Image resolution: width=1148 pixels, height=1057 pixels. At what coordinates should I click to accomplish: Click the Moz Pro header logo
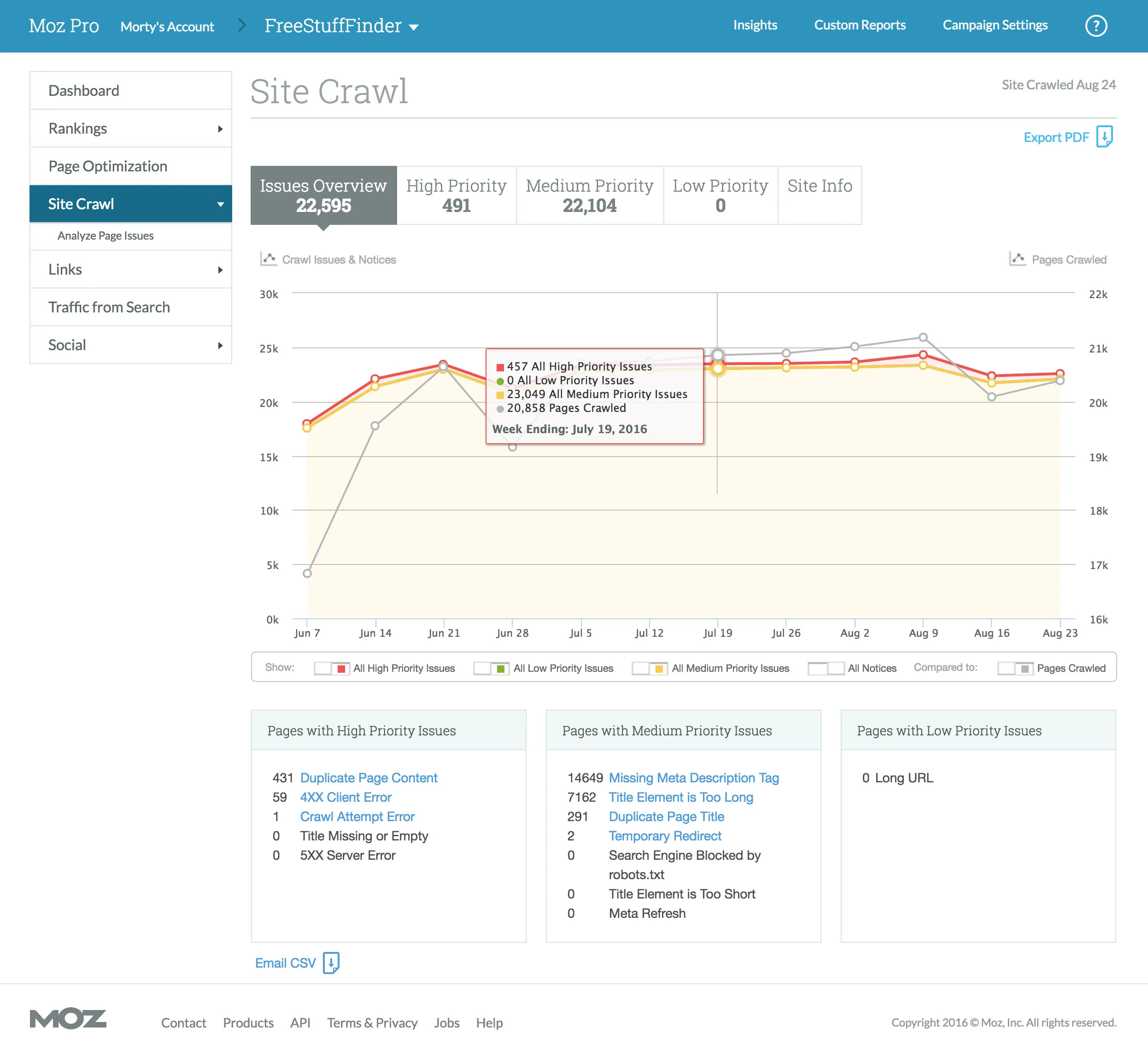click(64, 26)
